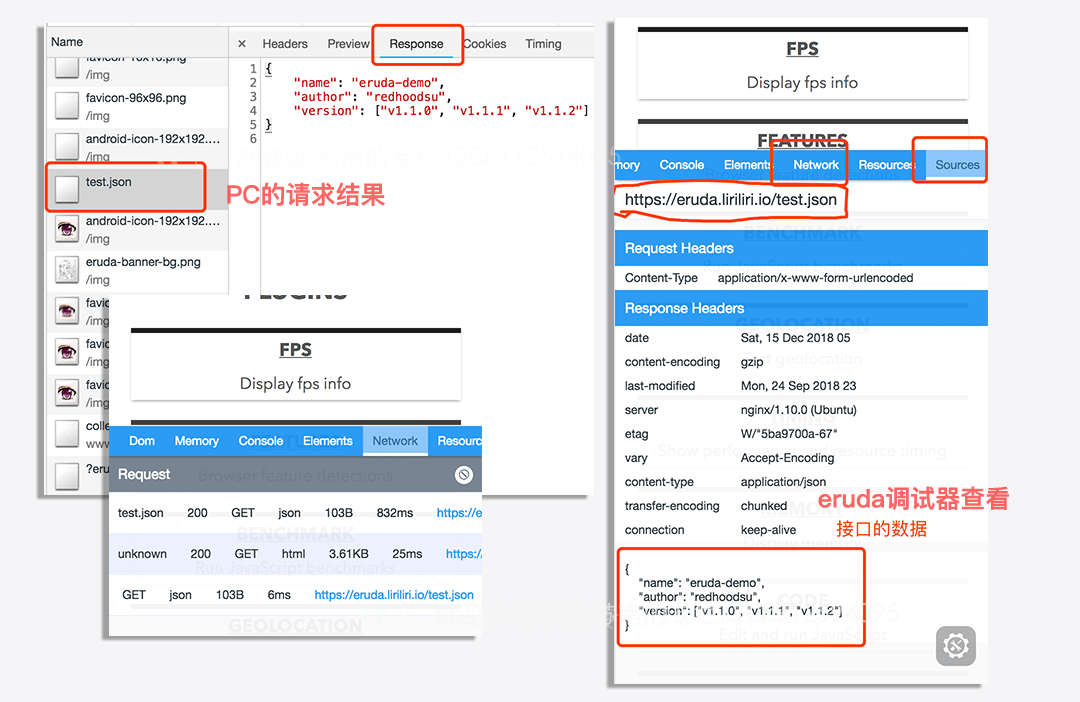Open the Memory tab in eruda panel

click(196, 441)
